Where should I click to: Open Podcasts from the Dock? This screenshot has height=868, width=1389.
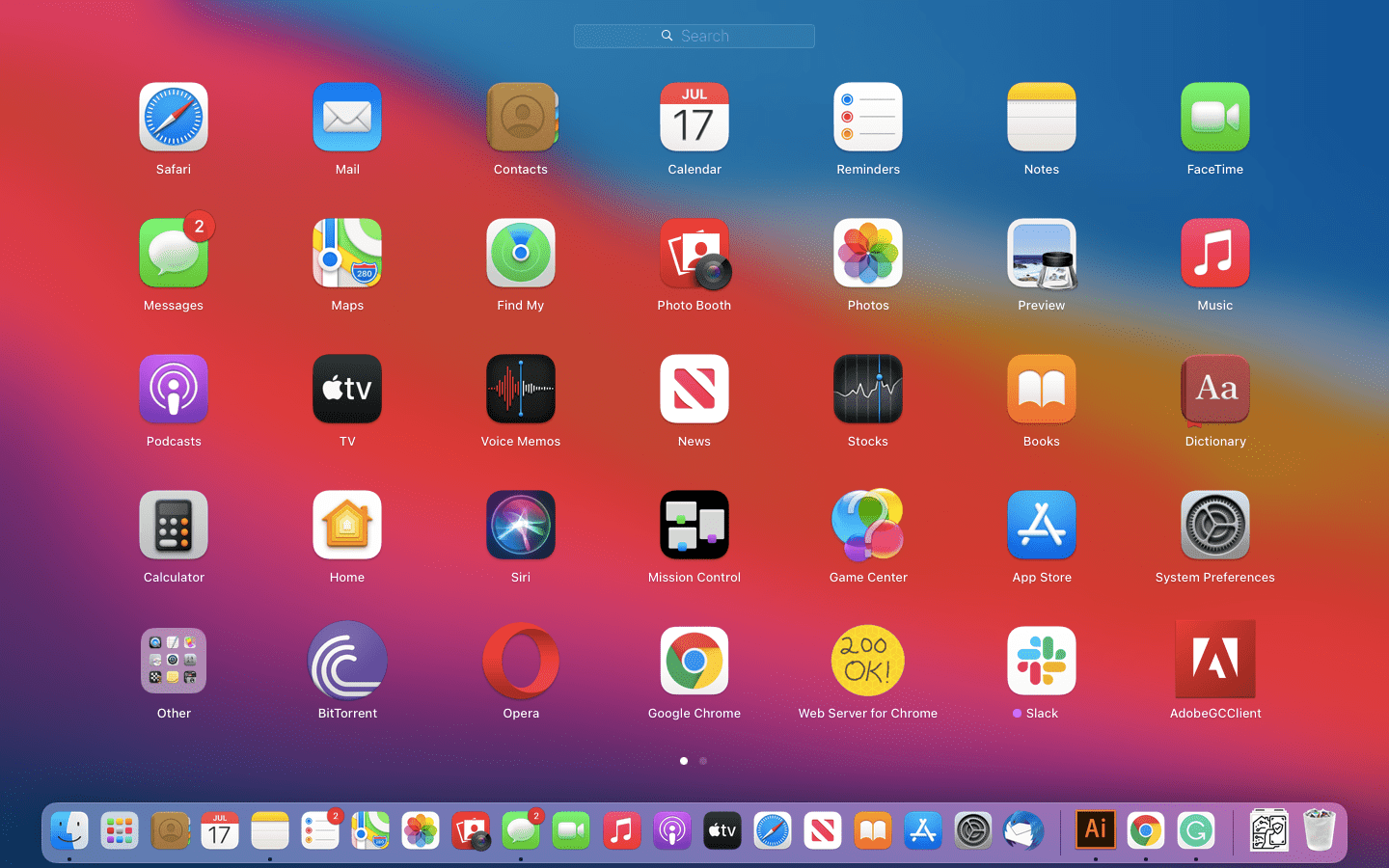click(x=672, y=830)
